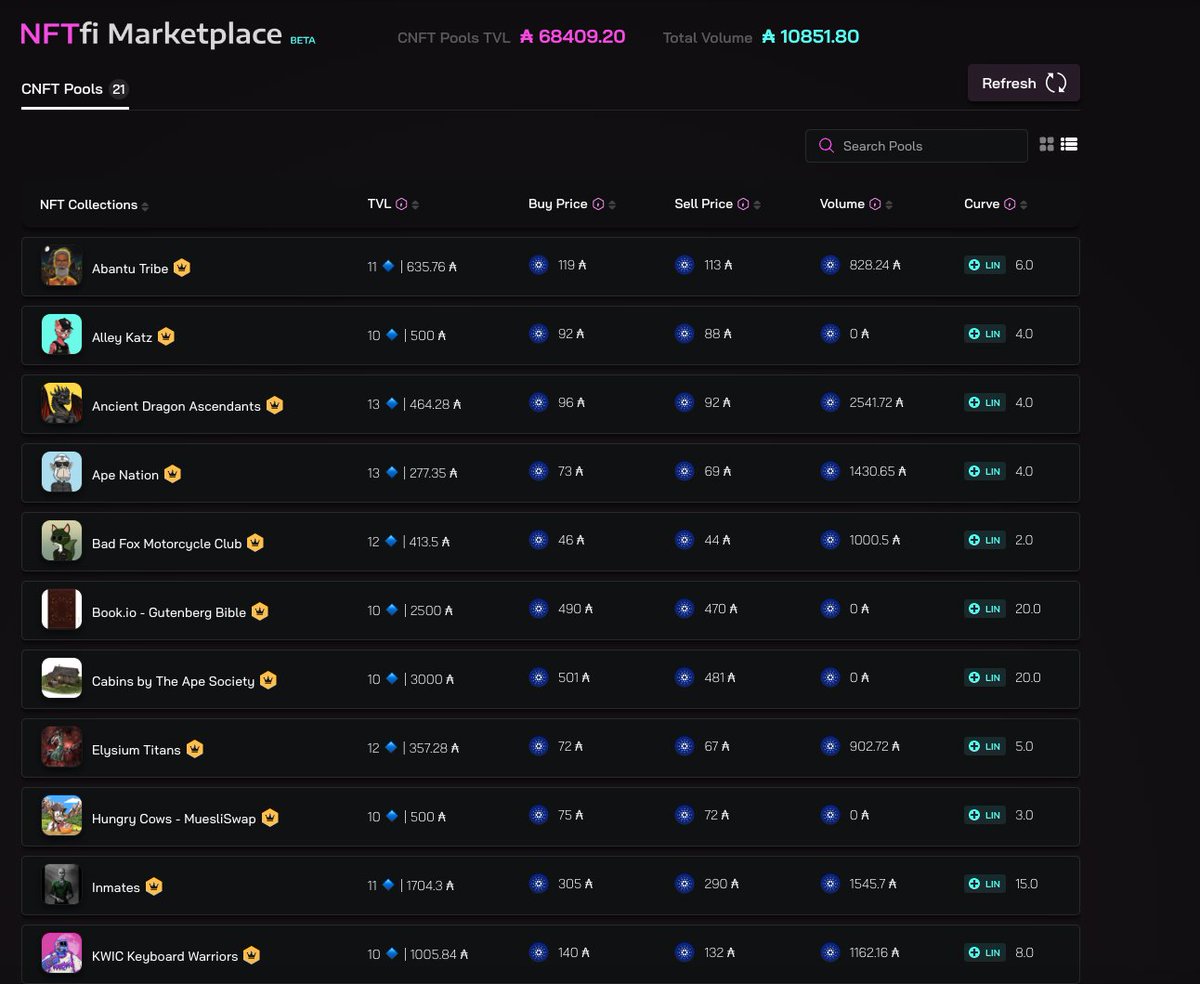Viewport: 1200px width, 984px height.
Task: Click the crown badge beside Ape Nation
Action: [173, 474]
